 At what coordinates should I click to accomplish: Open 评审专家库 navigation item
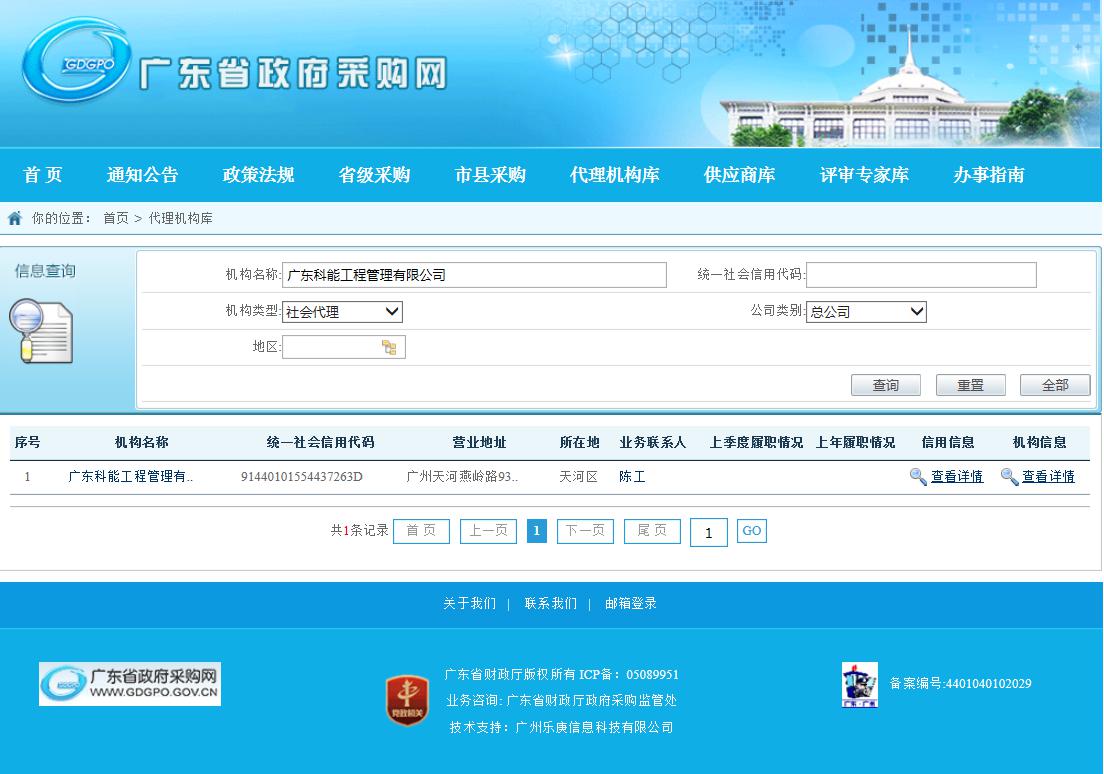864,175
